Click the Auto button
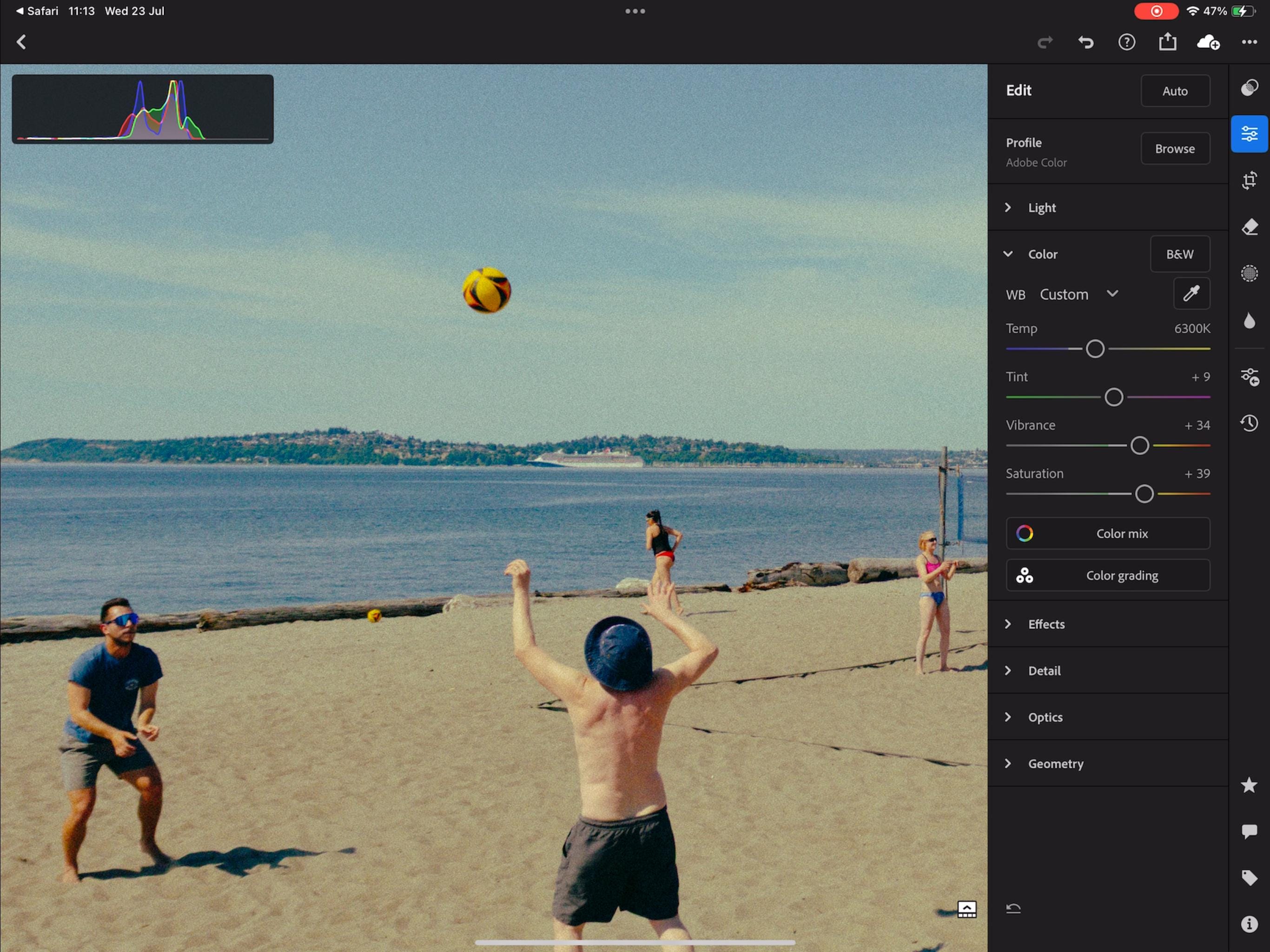The width and height of the screenshot is (1270, 952). 1175,91
